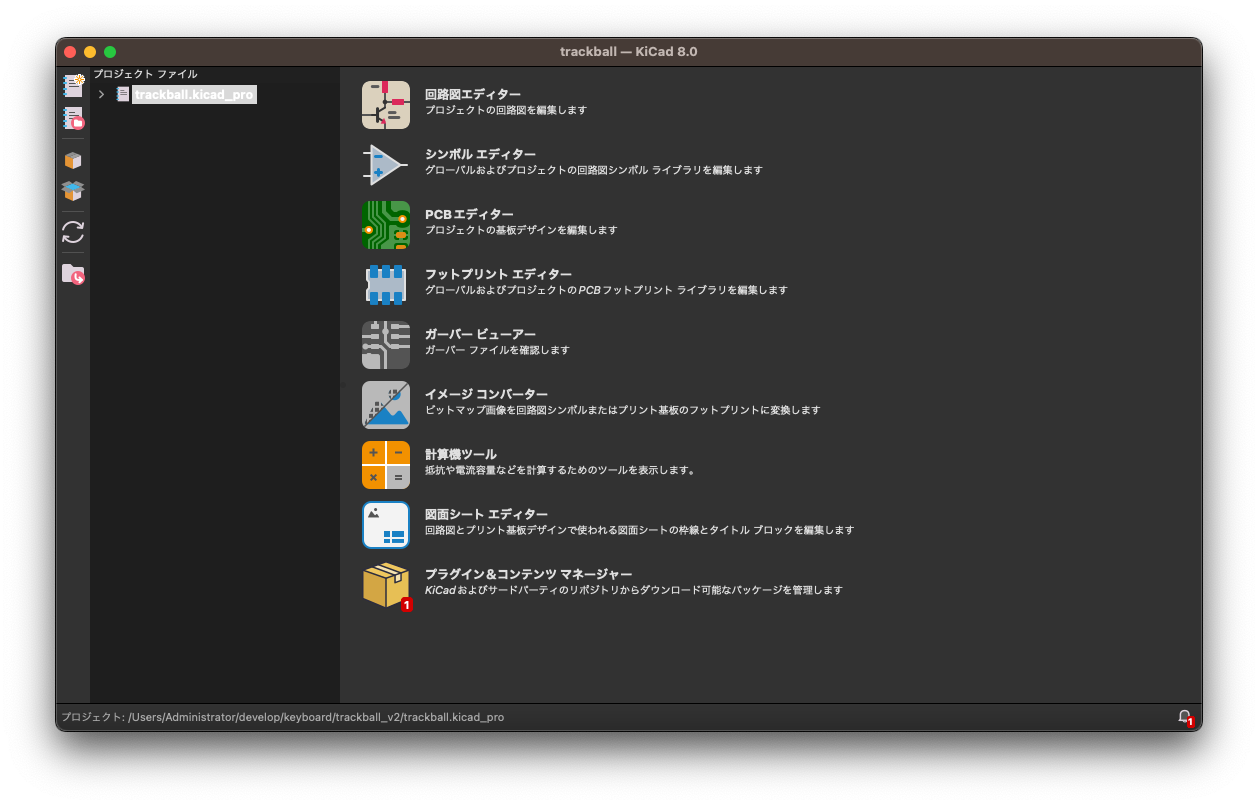The image size is (1258, 805).
Task: Click the description mentioning 図面シートの枠線
Action: (640, 530)
